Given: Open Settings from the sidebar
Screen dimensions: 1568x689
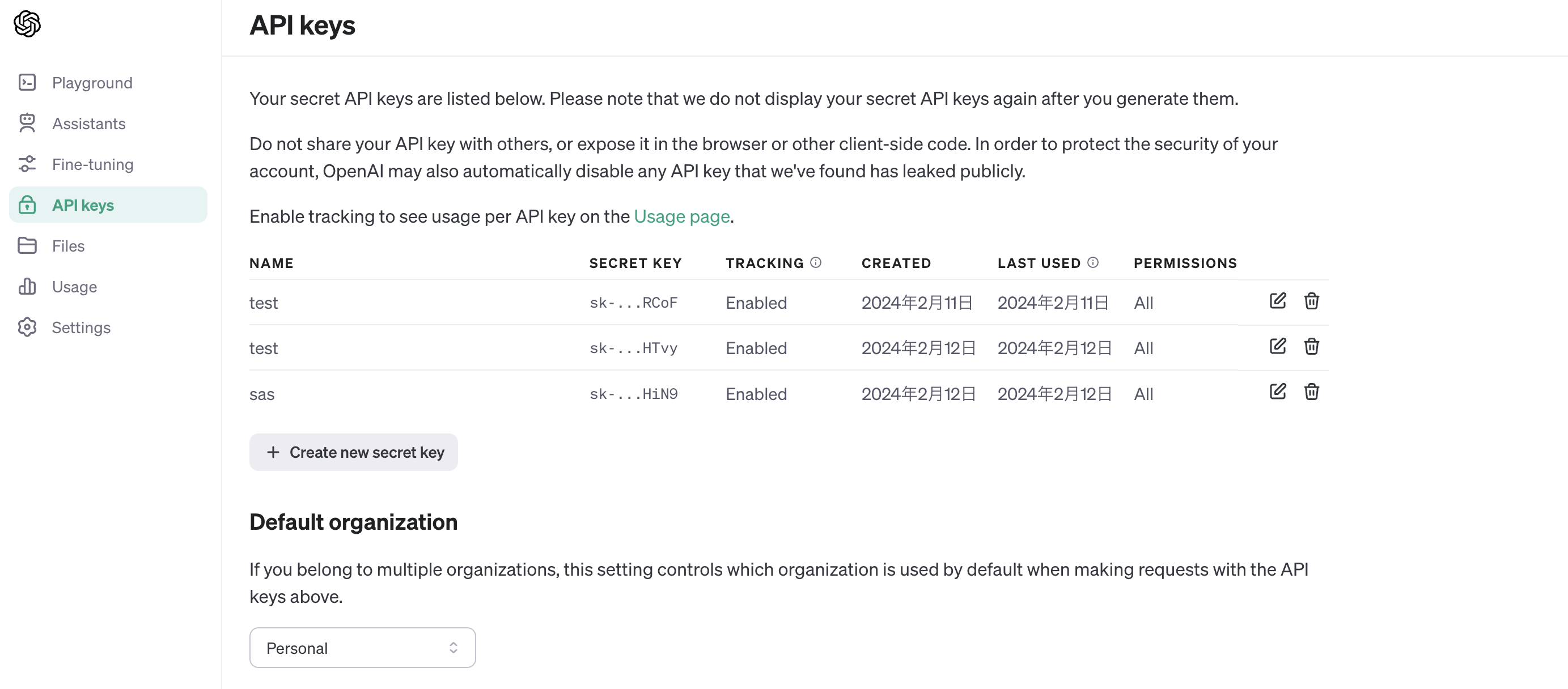Looking at the screenshot, I should pyautogui.click(x=81, y=328).
